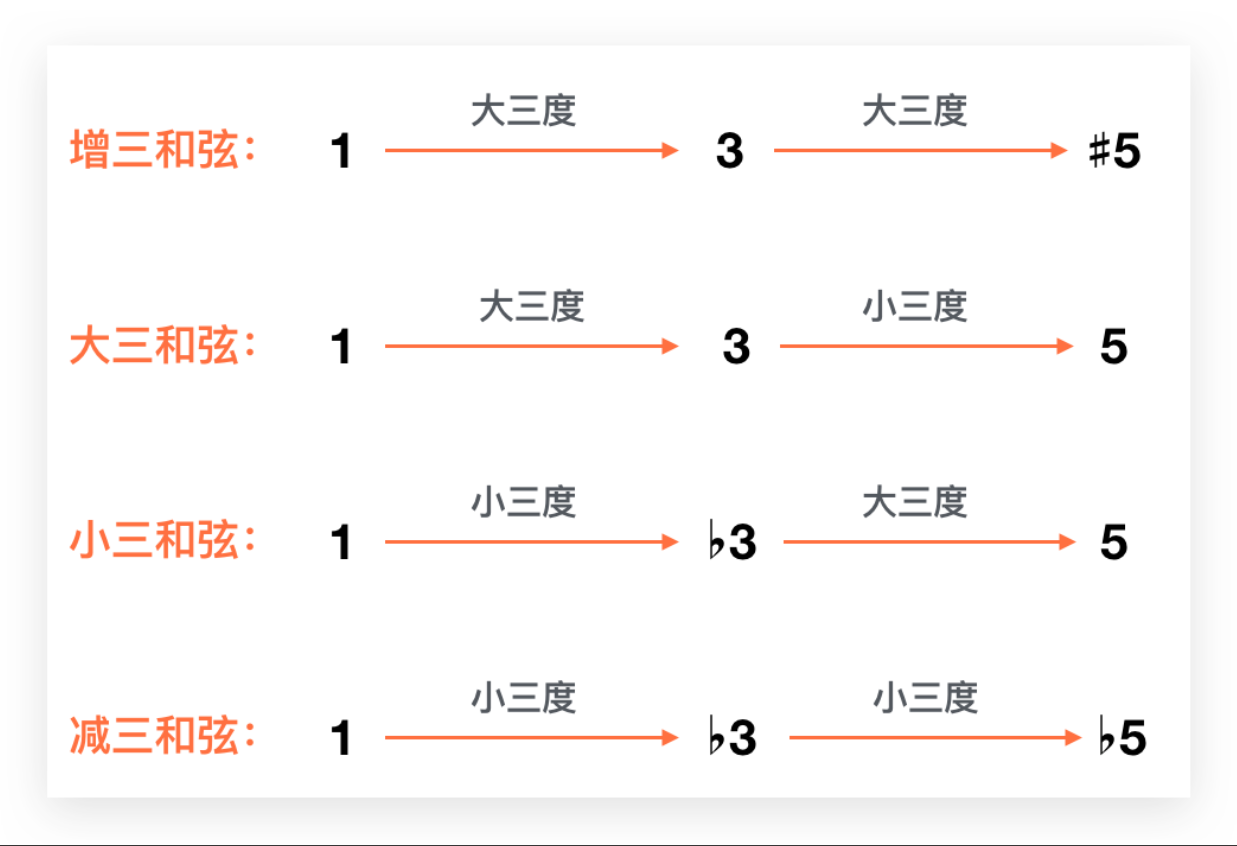Click flat 3 in the 减三和弦 row

pos(732,738)
